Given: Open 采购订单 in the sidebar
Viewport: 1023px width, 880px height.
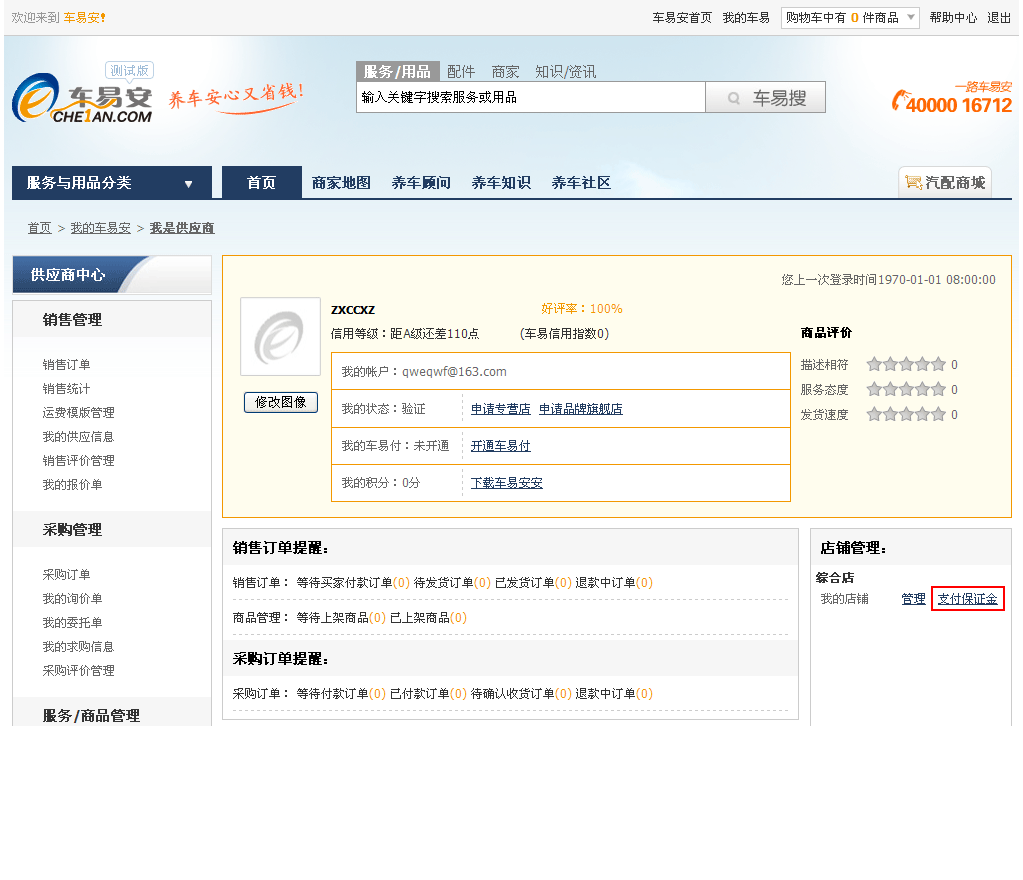Looking at the screenshot, I should pos(67,575).
